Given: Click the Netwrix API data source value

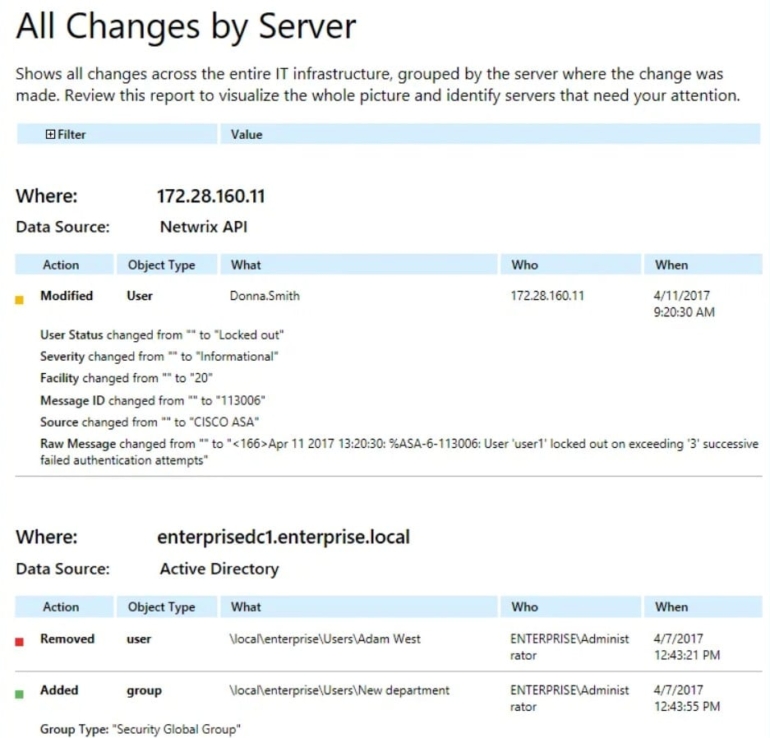Looking at the screenshot, I should pos(204,227).
